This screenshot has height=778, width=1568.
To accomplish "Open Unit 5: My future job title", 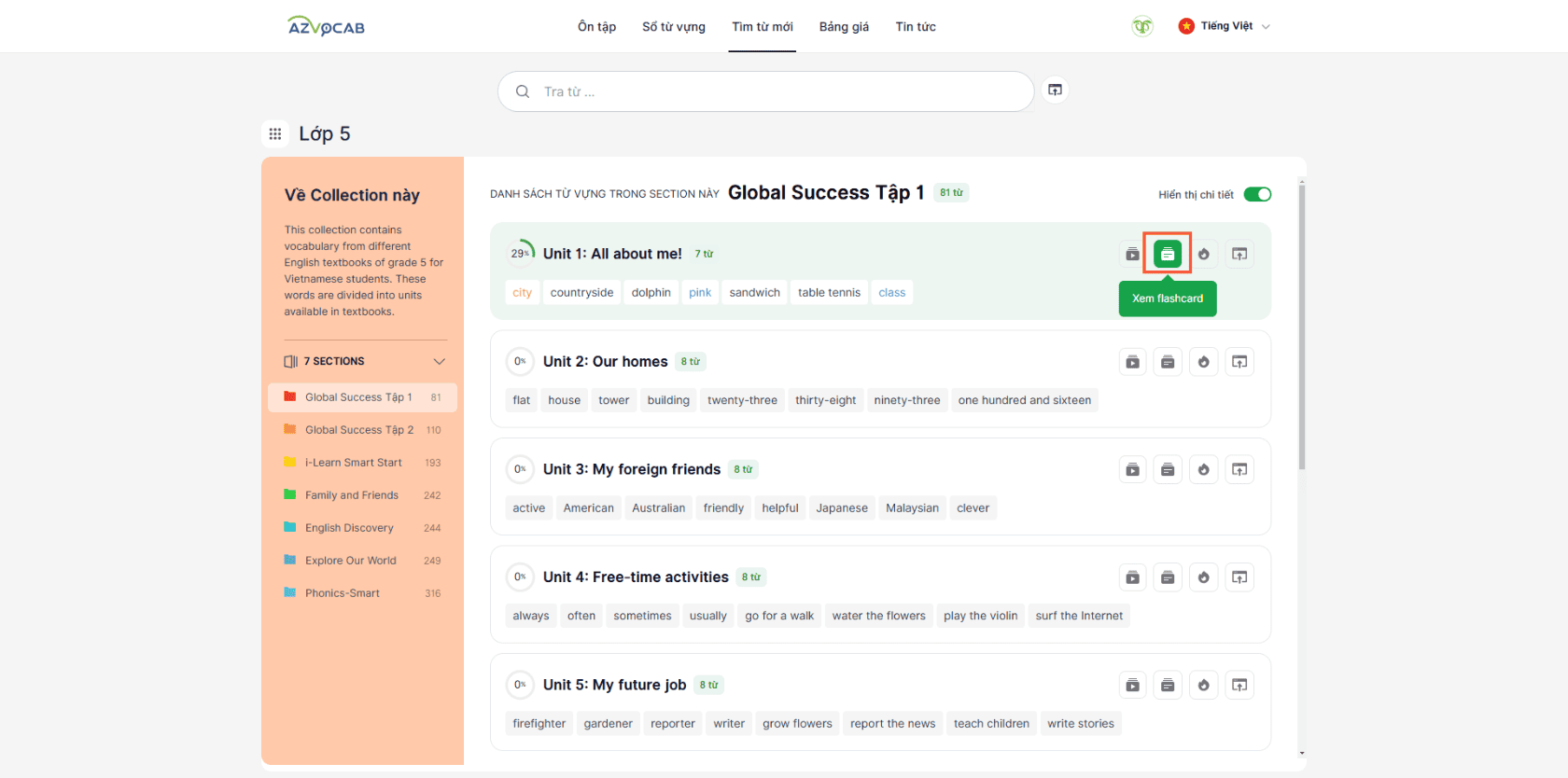I will click(x=614, y=685).
